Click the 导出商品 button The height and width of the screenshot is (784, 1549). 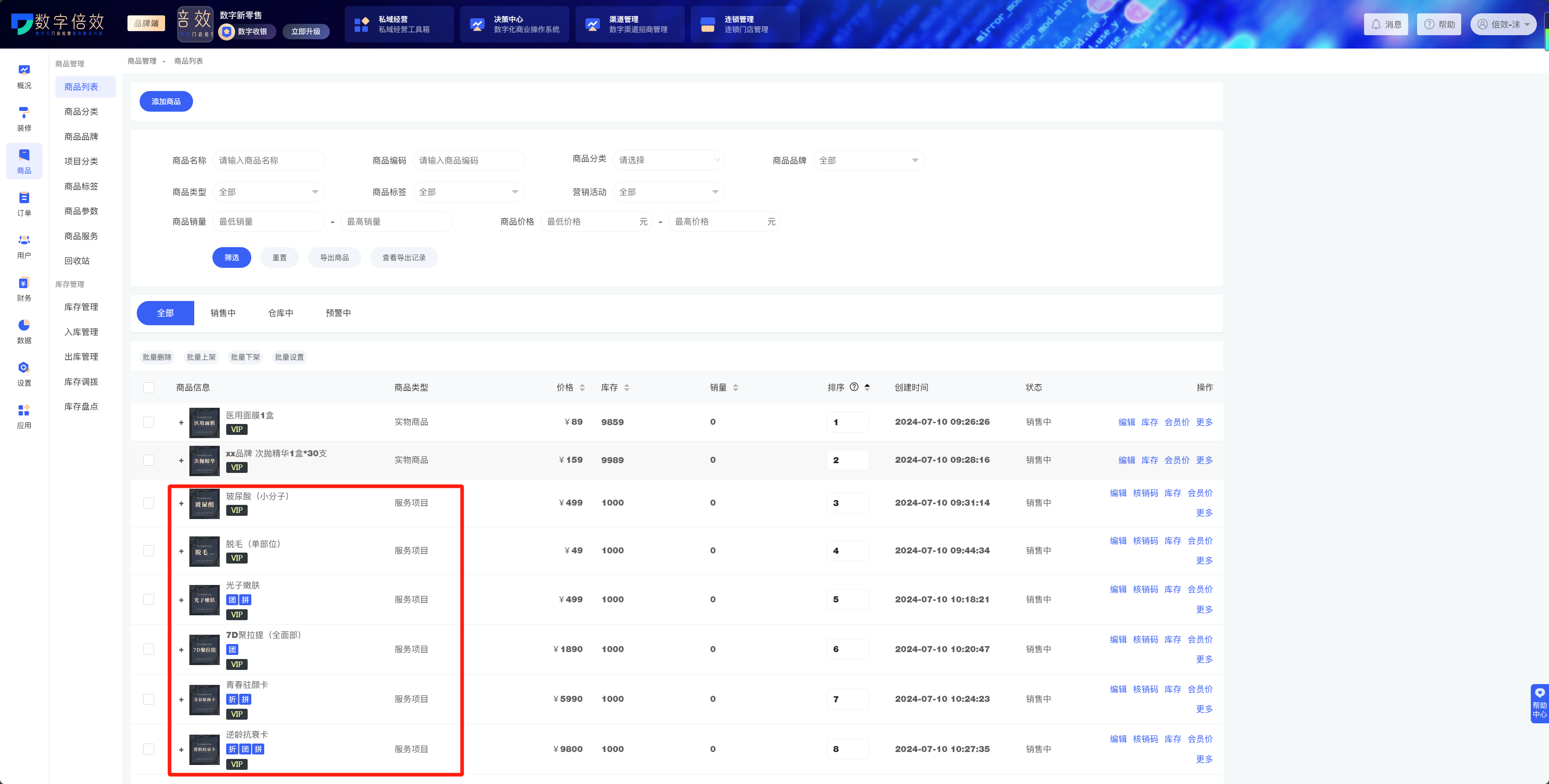click(334, 257)
